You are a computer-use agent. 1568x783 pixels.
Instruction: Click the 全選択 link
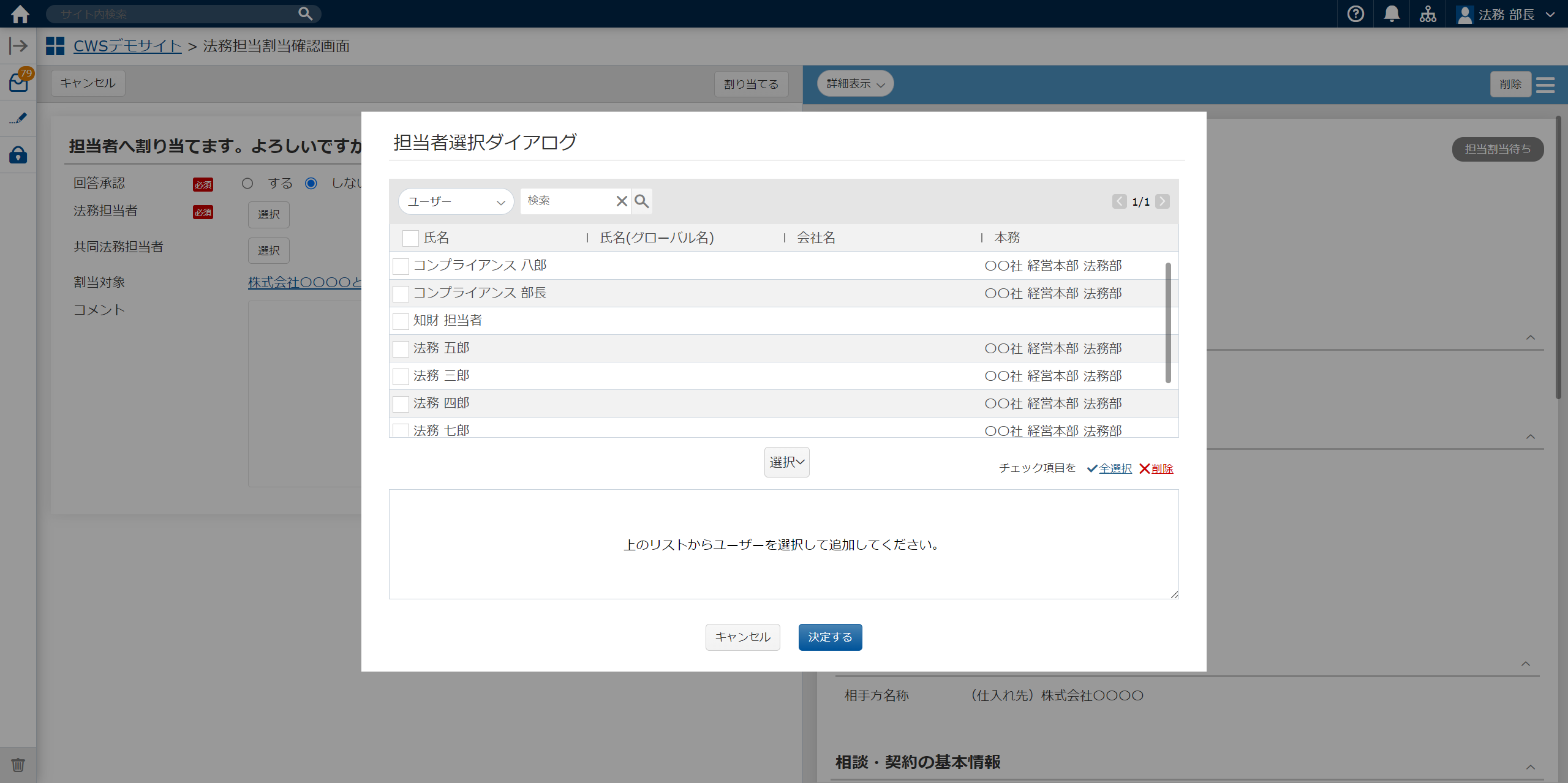pyautogui.click(x=1115, y=468)
